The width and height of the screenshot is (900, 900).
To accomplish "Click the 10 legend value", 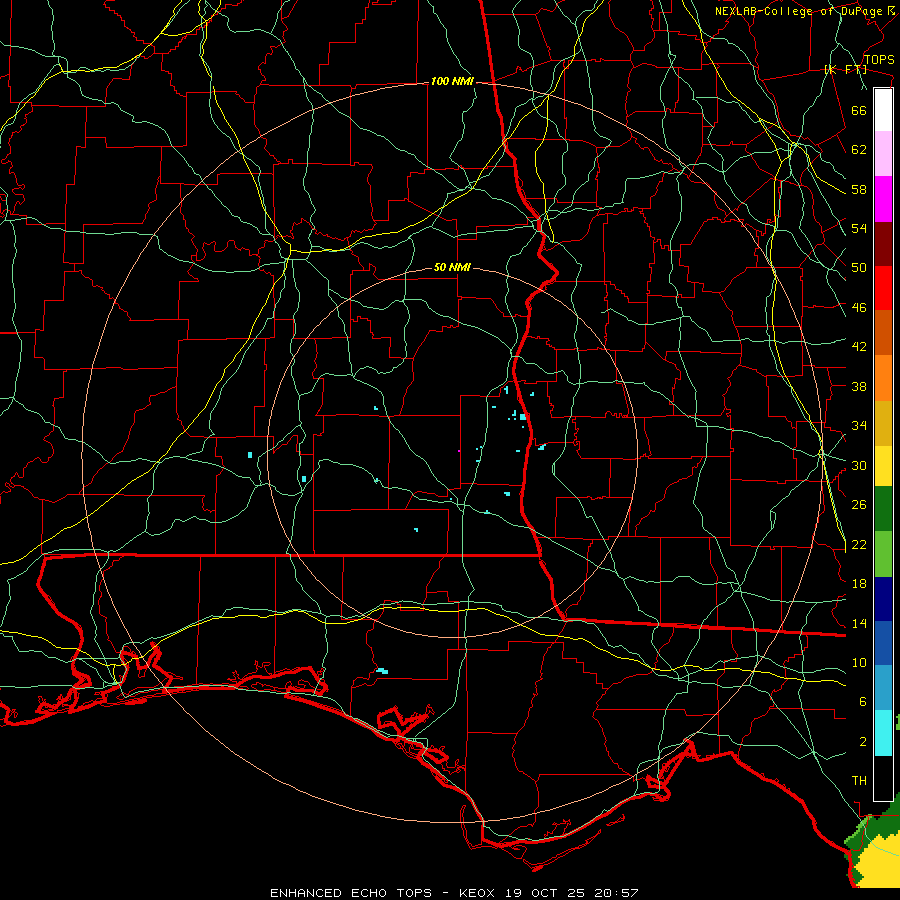I will 859,662.
